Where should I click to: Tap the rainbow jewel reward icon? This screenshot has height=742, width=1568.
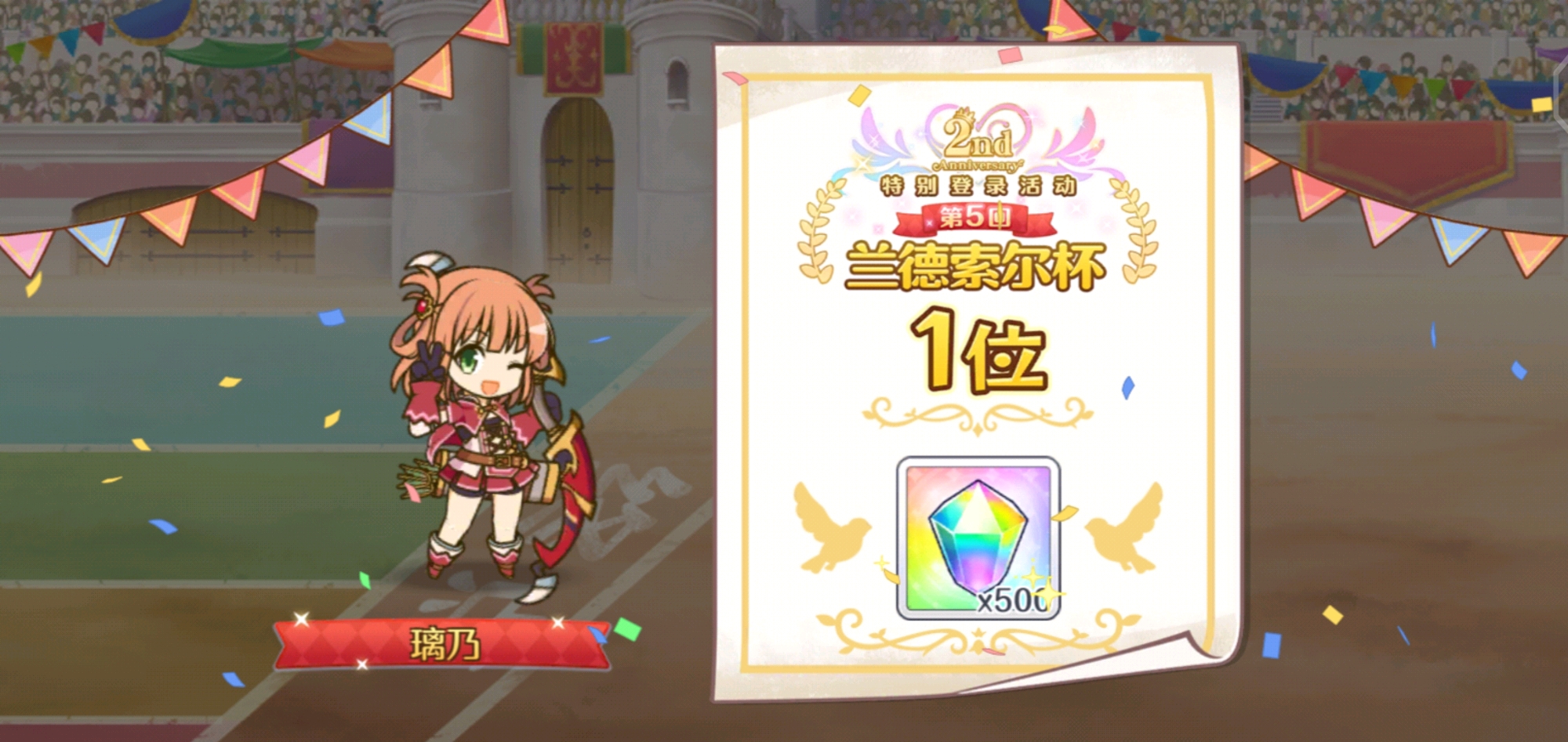(x=978, y=538)
